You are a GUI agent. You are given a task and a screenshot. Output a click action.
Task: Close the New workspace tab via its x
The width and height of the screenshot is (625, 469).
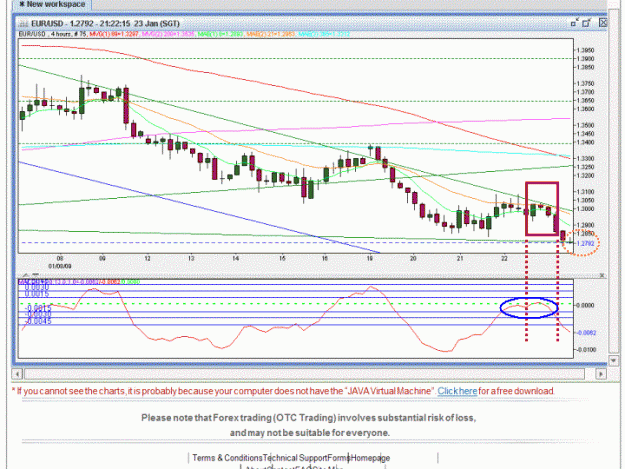(x=22, y=4)
